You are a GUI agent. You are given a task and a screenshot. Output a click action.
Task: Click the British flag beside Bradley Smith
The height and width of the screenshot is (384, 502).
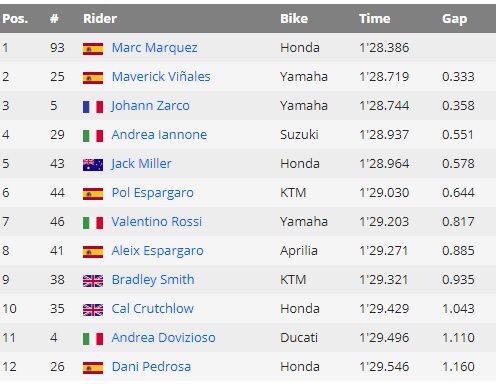coord(93,281)
